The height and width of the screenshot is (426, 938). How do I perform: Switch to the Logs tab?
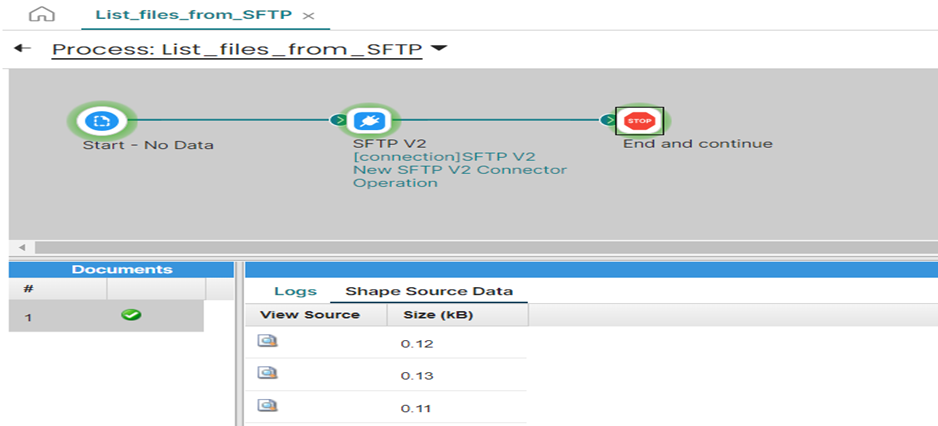coord(295,291)
